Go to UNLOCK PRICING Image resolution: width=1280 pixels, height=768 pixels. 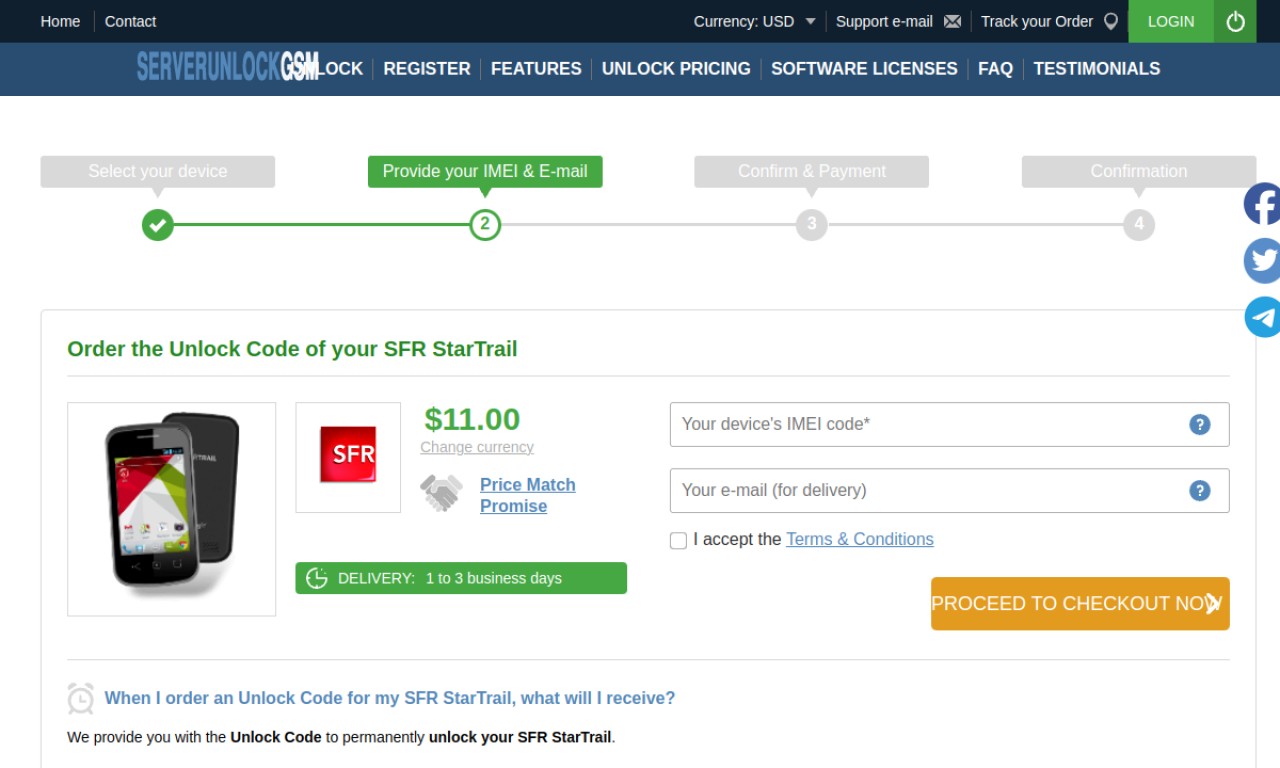coord(676,68)
